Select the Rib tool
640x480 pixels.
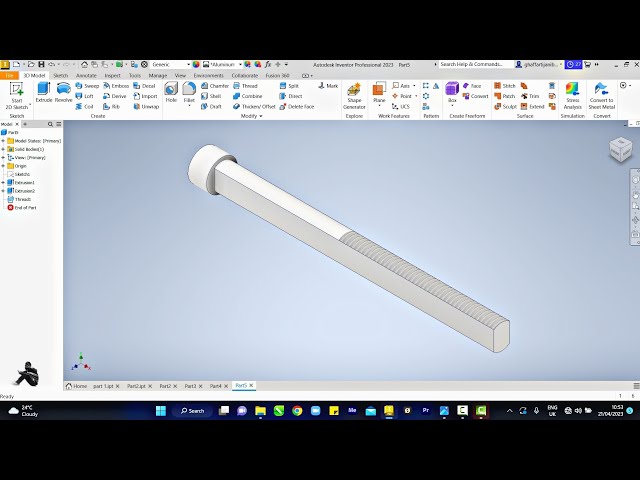(111, 107)
